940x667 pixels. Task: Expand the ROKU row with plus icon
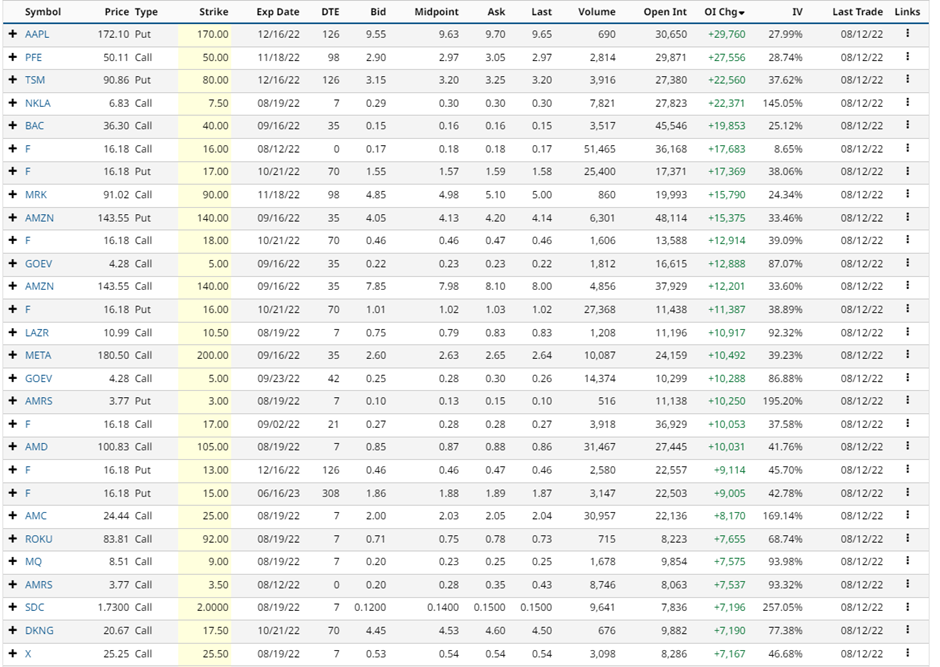pos(13,539)
